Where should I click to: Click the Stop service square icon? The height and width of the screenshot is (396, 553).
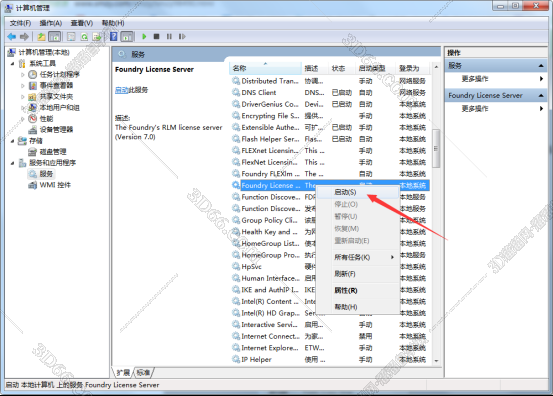[157, 36]
